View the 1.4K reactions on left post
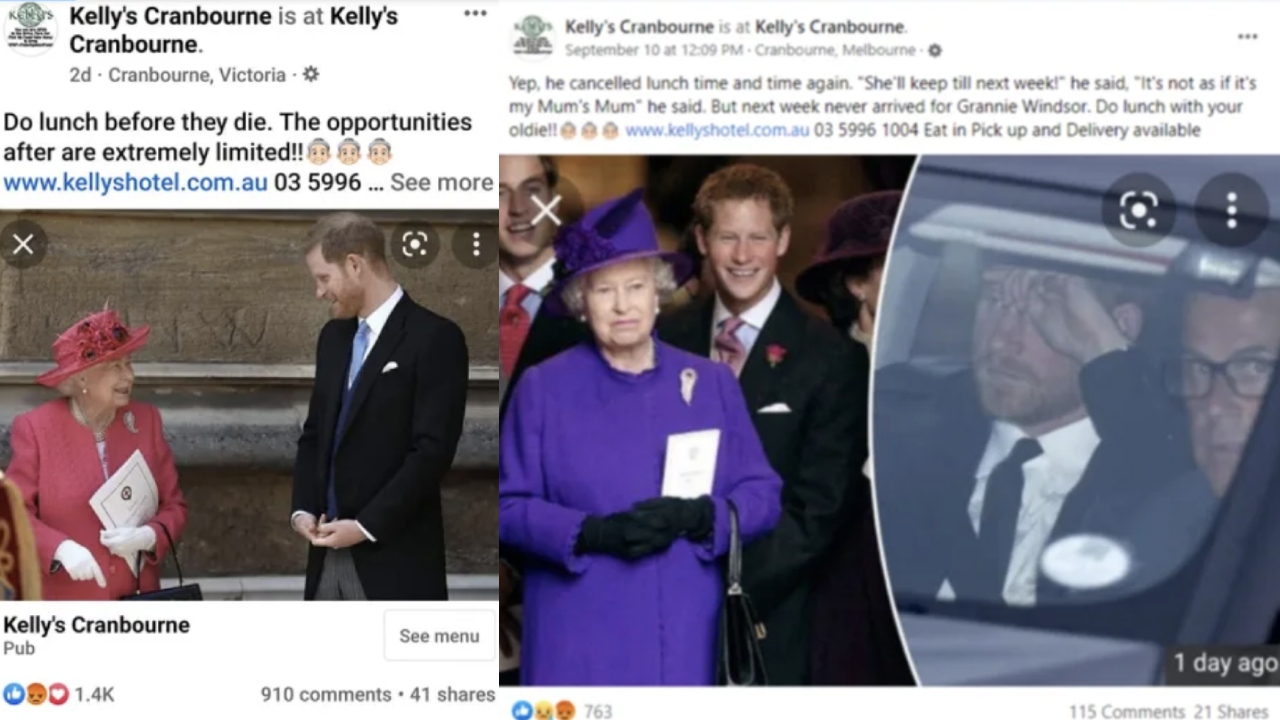 pos(59,694)
